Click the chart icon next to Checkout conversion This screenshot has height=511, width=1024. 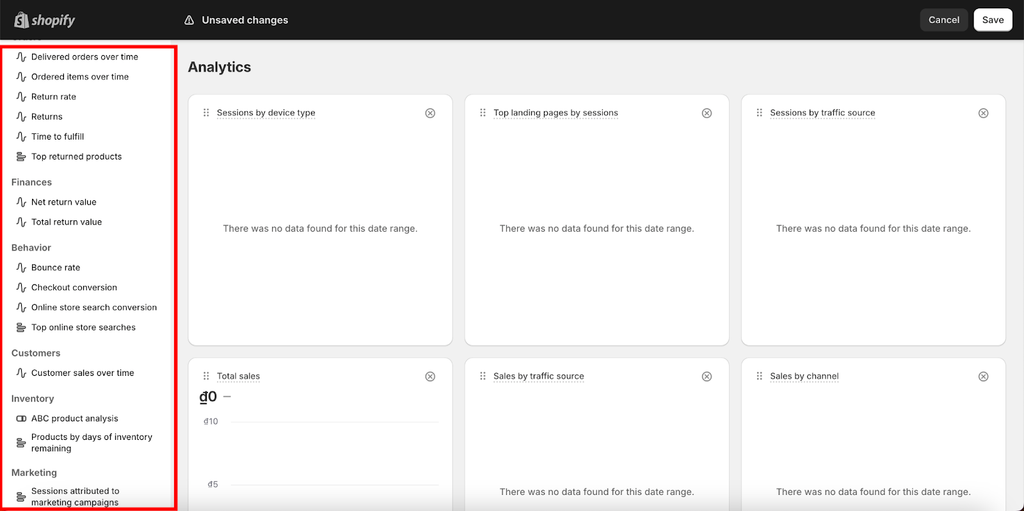21,288
